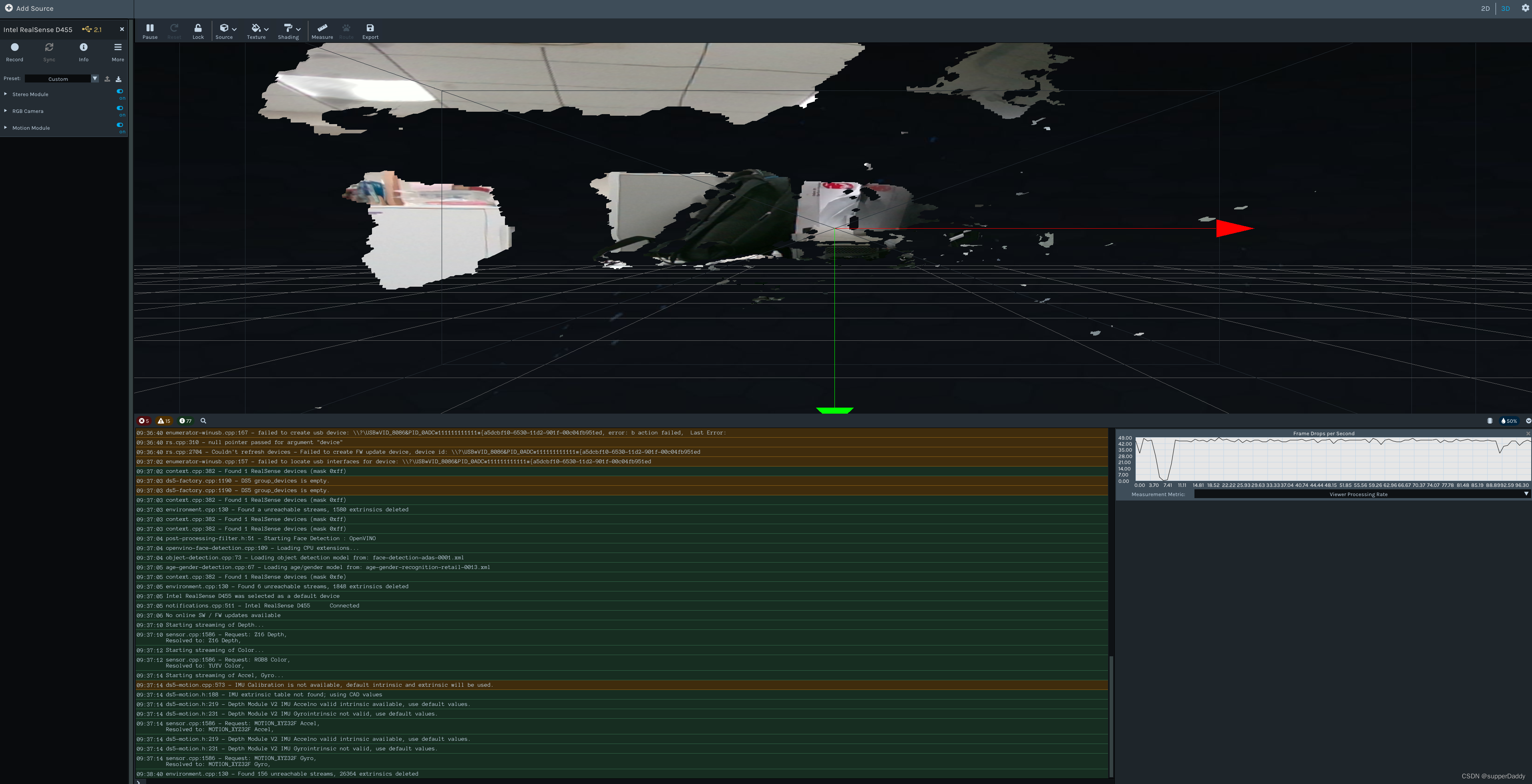The width and height of the screenshot is (1532, 784).
Task: Click the download preset icon
Action: tap(119, 78)
